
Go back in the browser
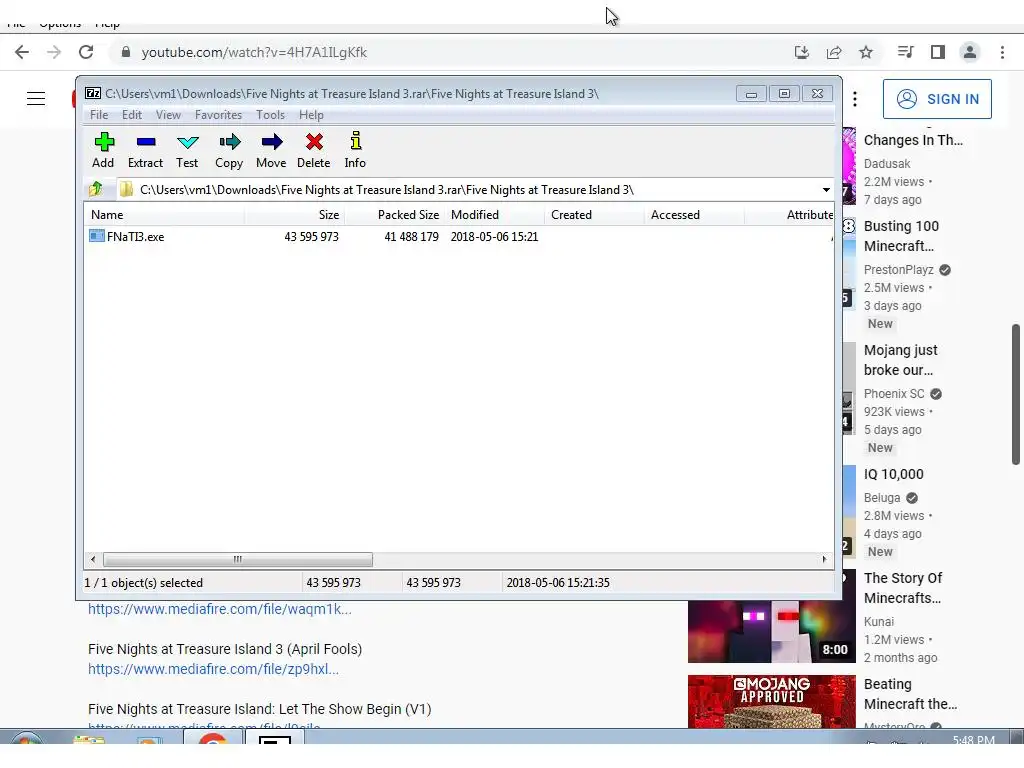[22, 52]
